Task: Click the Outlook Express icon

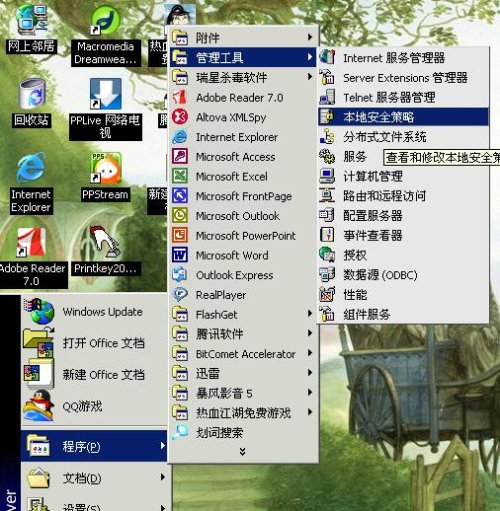Action: pos(180,275)
